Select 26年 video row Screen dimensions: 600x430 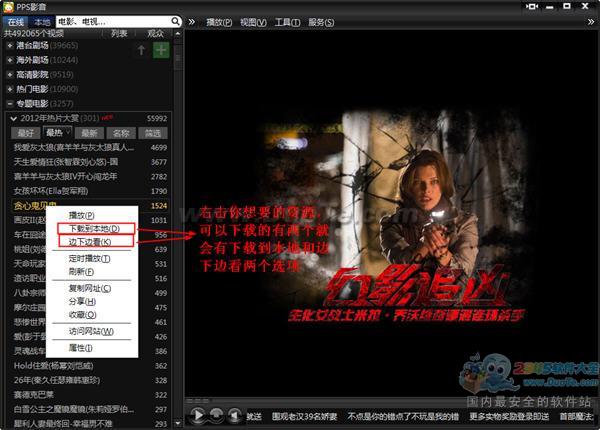coord(90,380)
